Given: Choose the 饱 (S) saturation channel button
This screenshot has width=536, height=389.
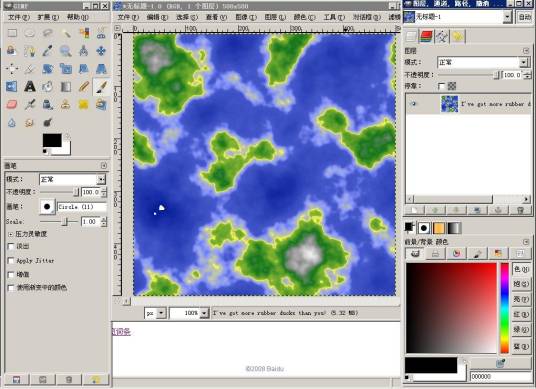Looking at the screenshot, I should click(521, 284).
